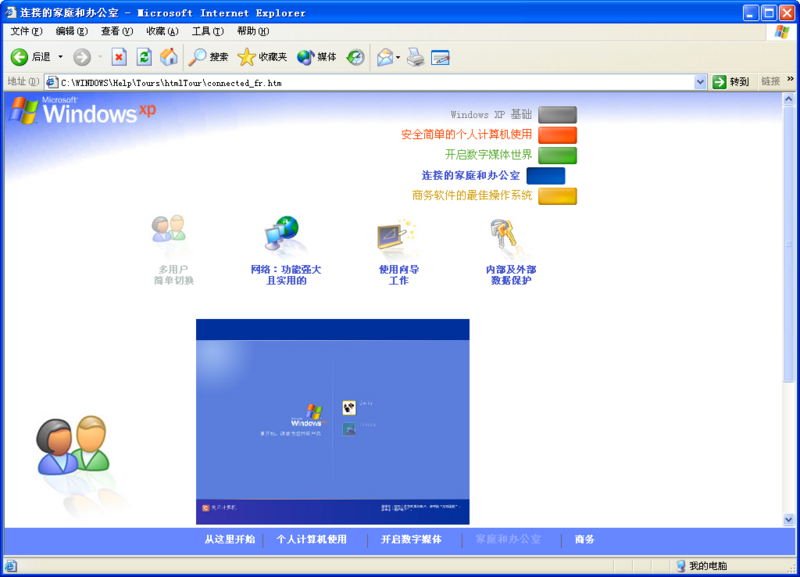The width and height of the screenshot is (800, 577).
Task: Click the orange 安全简单的个人计算机使用 button
Action: (x=559, y=134)
